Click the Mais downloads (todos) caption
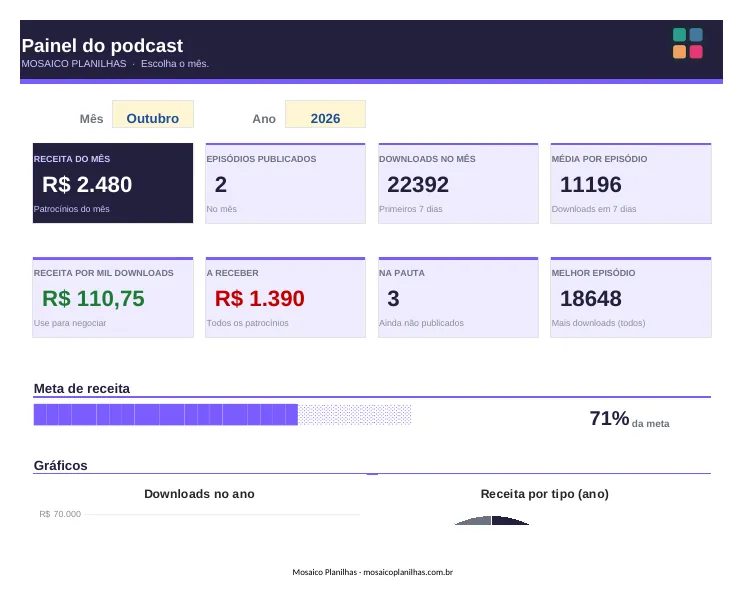Screen dimensions: 743x597 (598, 323)
